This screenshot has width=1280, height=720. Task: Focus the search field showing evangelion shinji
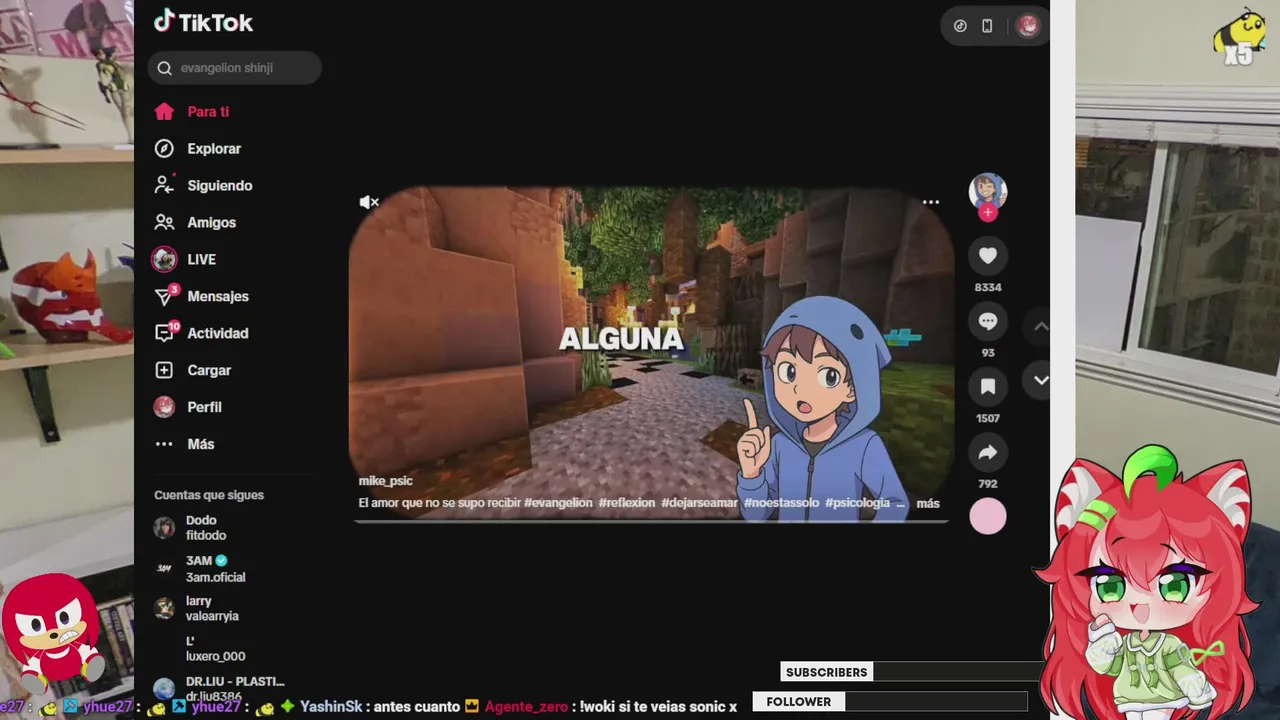click(235, 68)
